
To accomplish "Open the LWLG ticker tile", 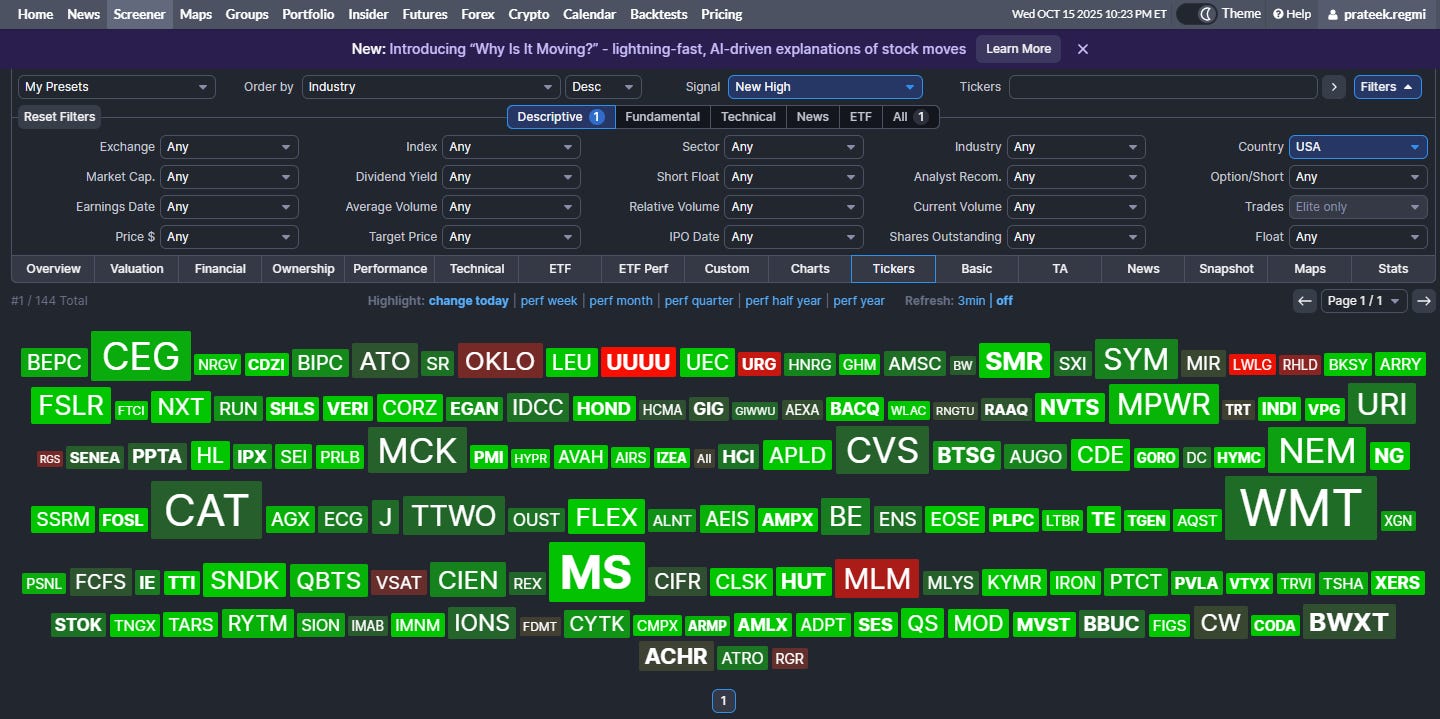I will point(1253,365).
